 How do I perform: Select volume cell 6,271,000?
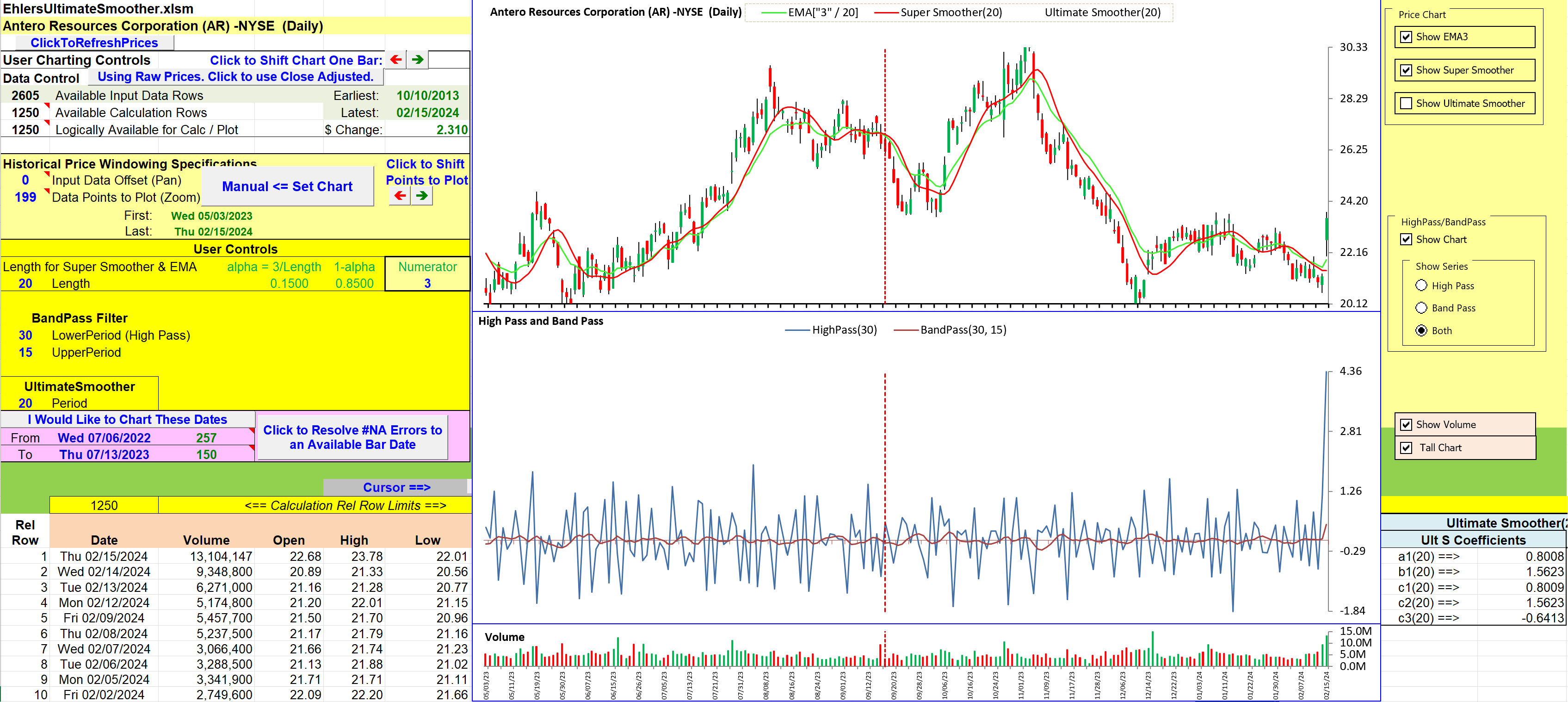(x=206, y=588)
